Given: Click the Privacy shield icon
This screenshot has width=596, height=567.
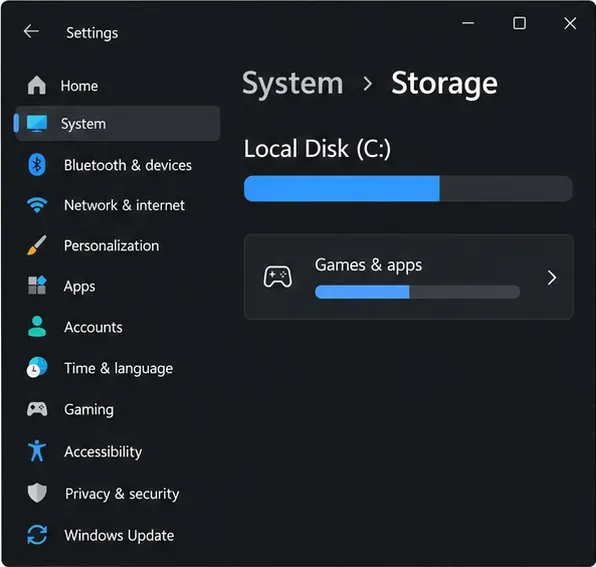Looking at the screenshot, I should pos(37,493).
